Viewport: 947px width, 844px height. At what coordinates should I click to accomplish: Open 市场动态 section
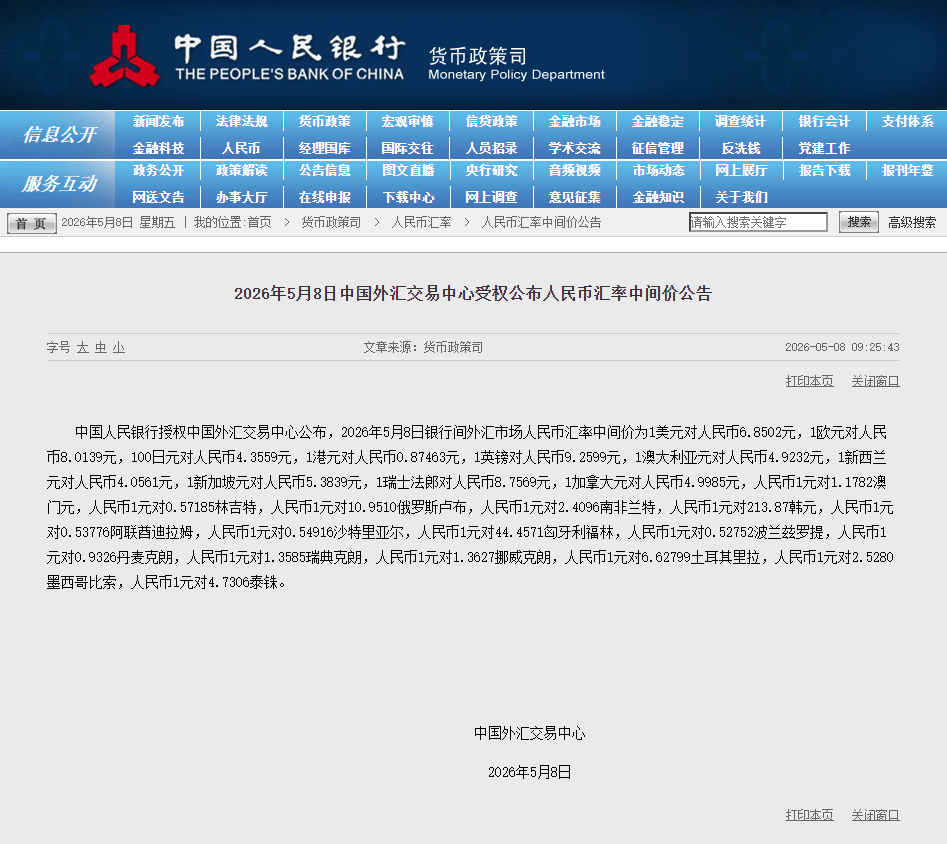(x=658, y=170)
